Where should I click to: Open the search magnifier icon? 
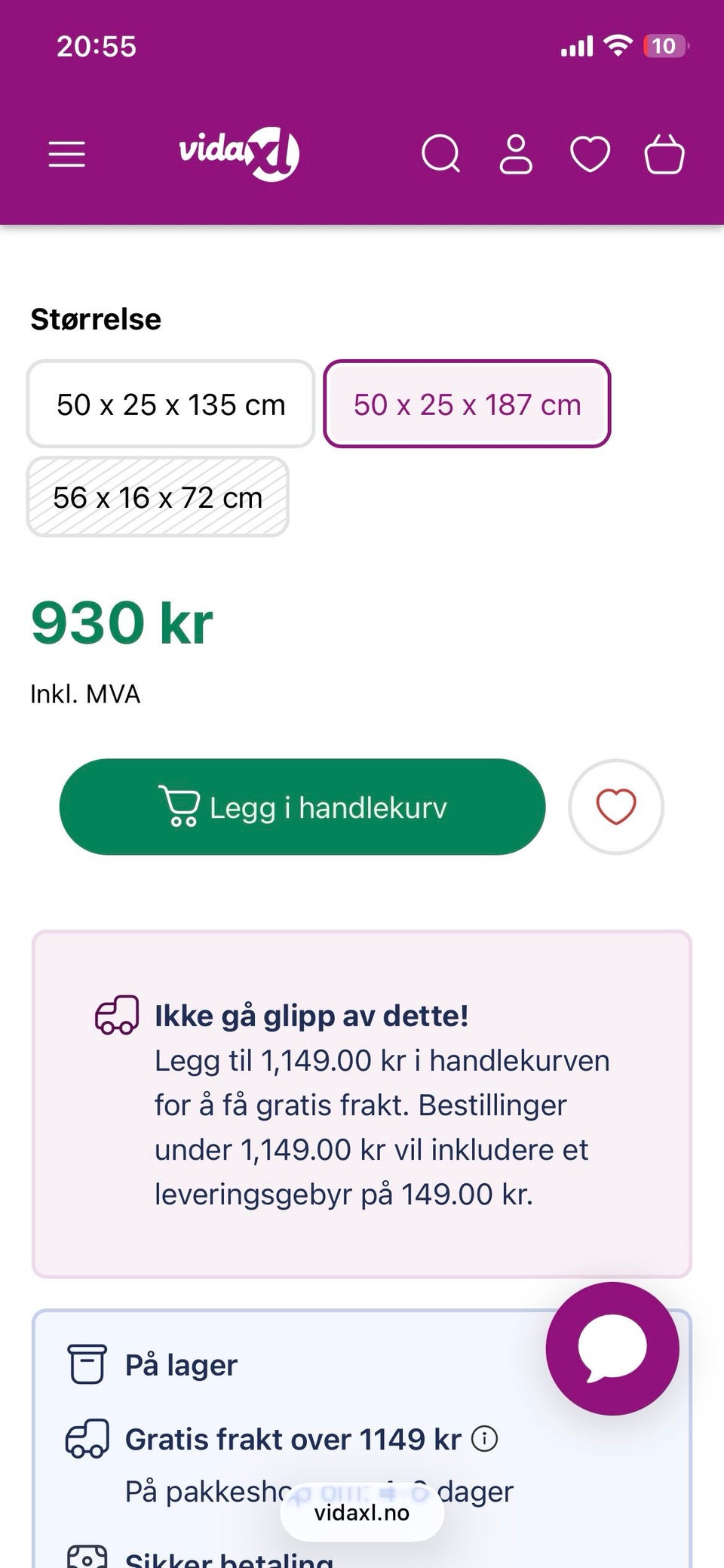(x=440, y=154)
